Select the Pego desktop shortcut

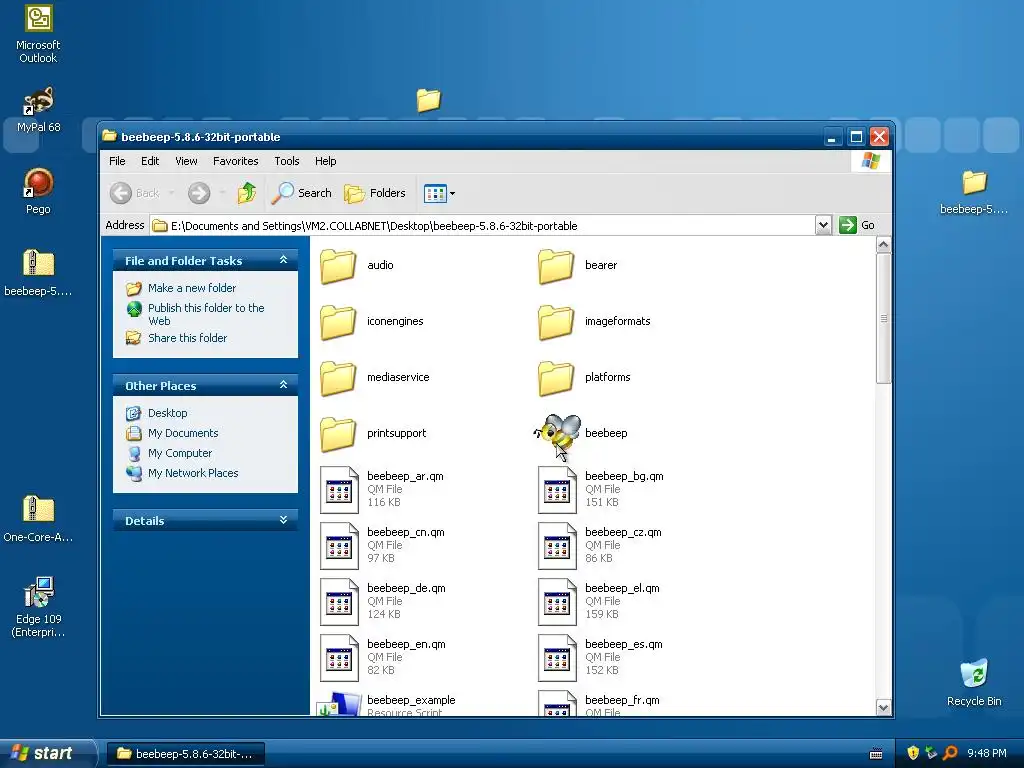click(x=38, y=191)
